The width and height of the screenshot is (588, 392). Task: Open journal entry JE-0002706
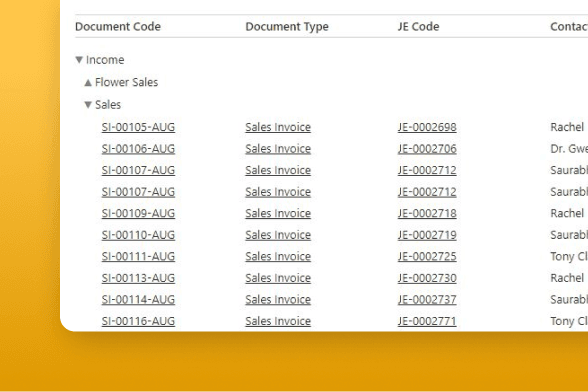point(427,149)
